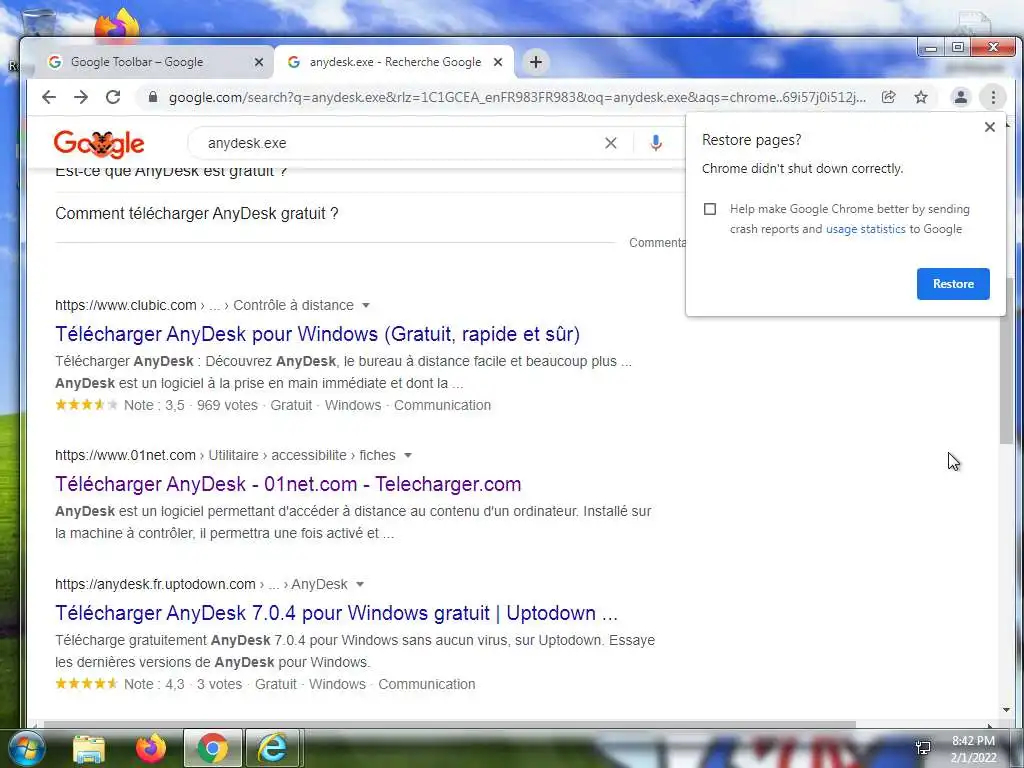Reload the current page

click(x=113, y=97)
